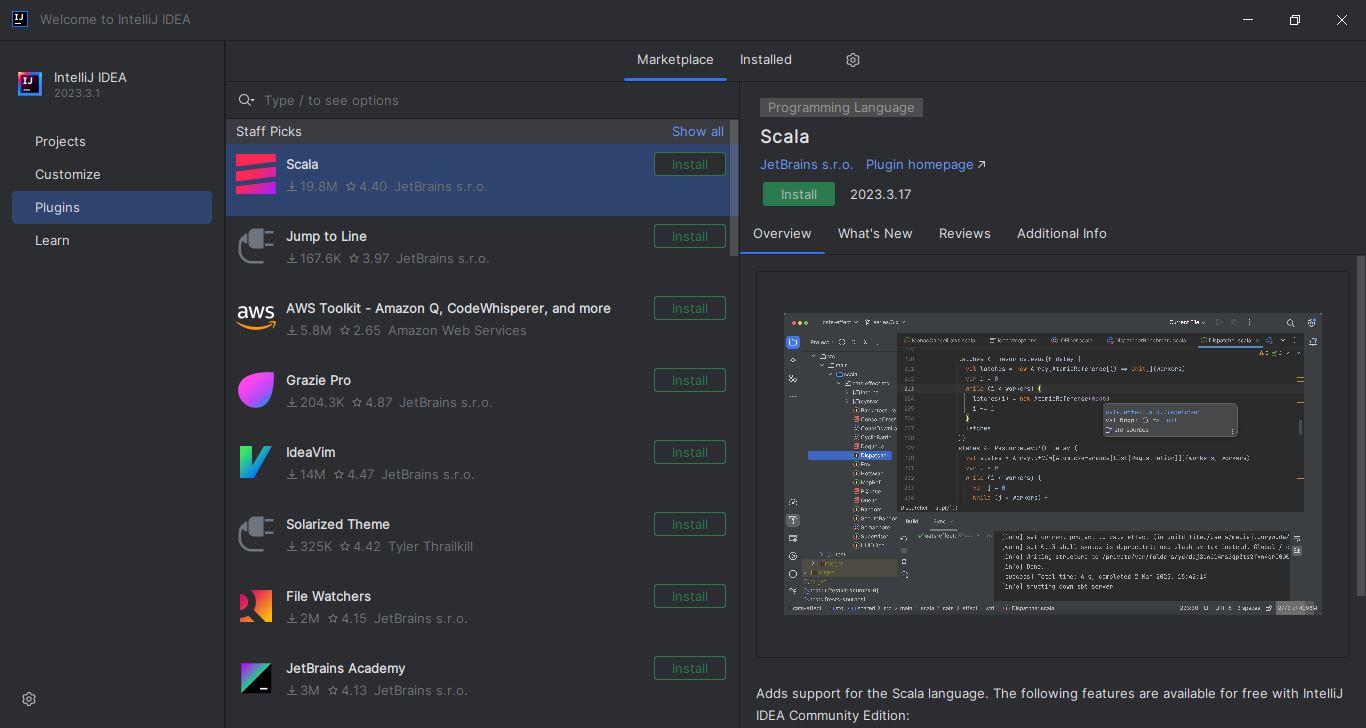Click Scala's 4.40 star rating
Viewport: 1366px width, 728px height.
(x=366, y=186)
